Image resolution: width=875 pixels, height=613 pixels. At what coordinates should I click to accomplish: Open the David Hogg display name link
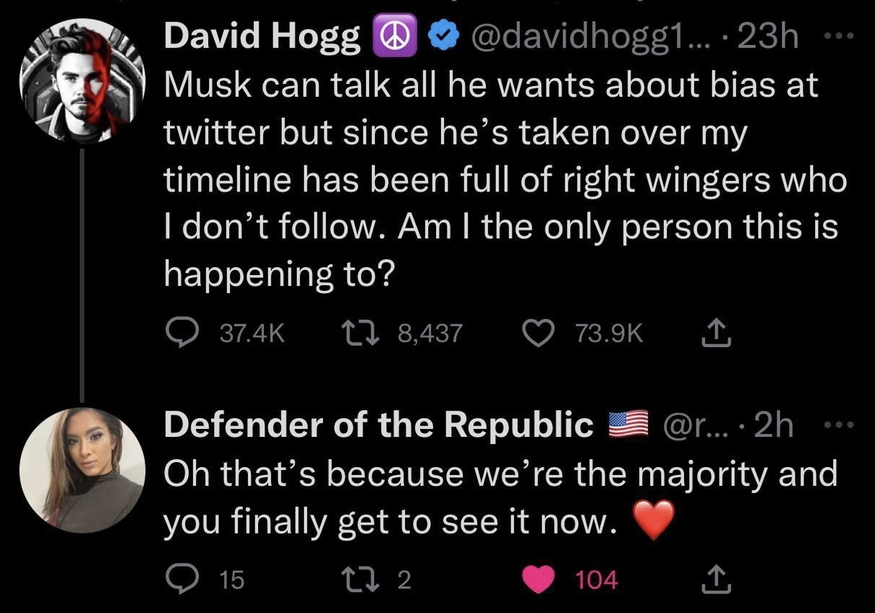[x=262, y=38]
